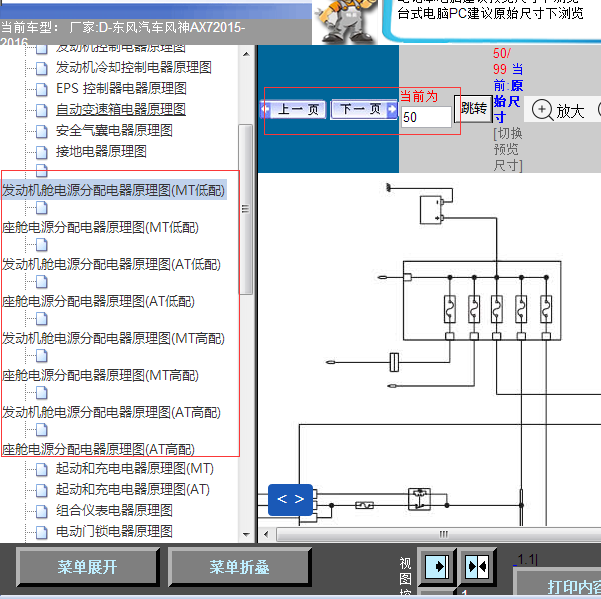Expand the menu with 菜单展开
The height and width of the screenshot is (599, 601).
point(88,567)
